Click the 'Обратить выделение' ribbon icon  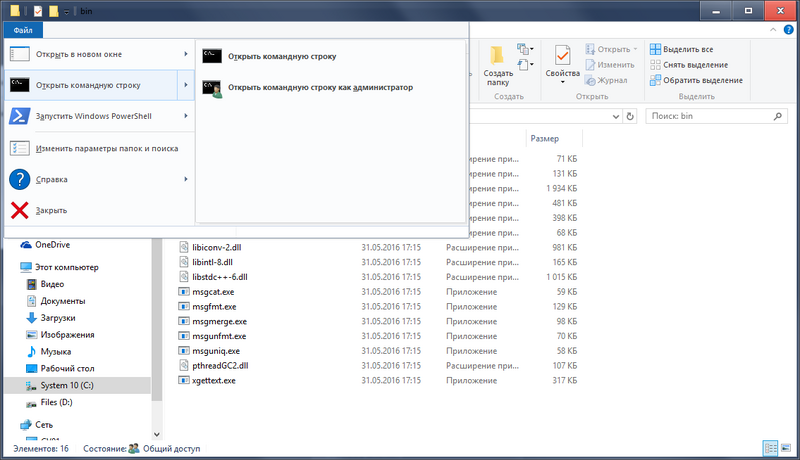point(655,80)
